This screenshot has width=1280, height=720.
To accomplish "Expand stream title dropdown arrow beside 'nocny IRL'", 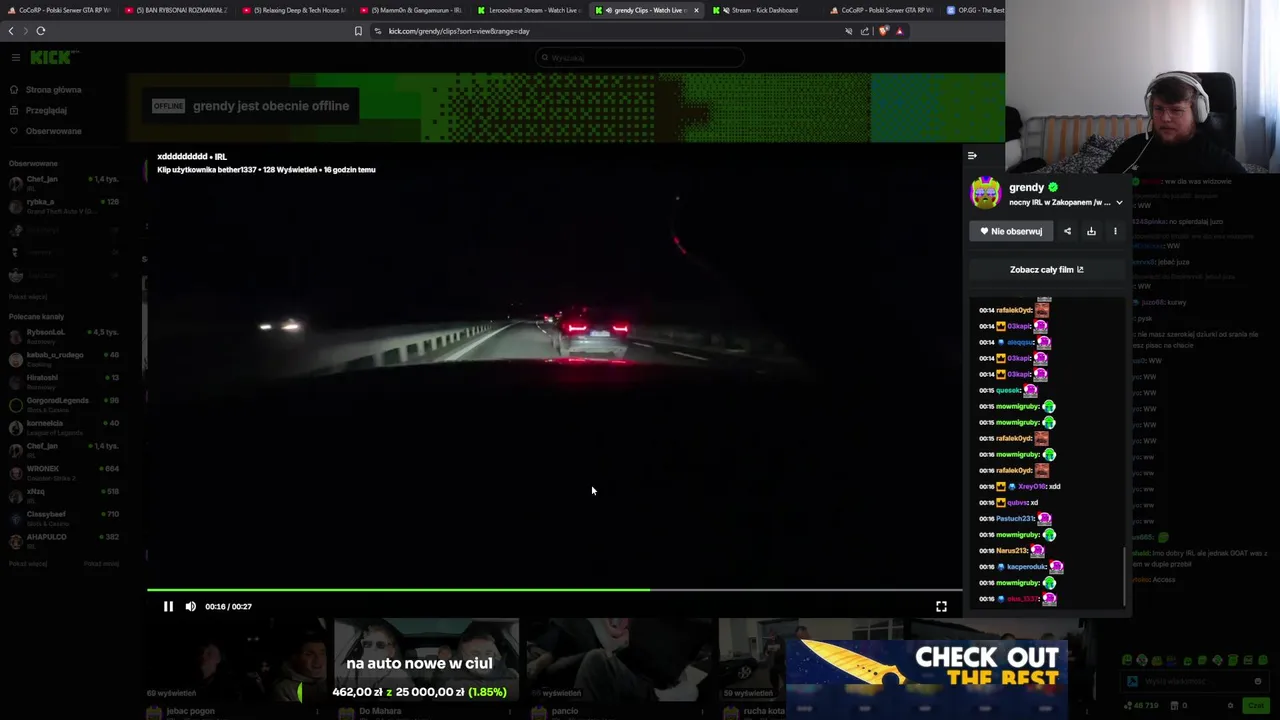I will 1119,202.
